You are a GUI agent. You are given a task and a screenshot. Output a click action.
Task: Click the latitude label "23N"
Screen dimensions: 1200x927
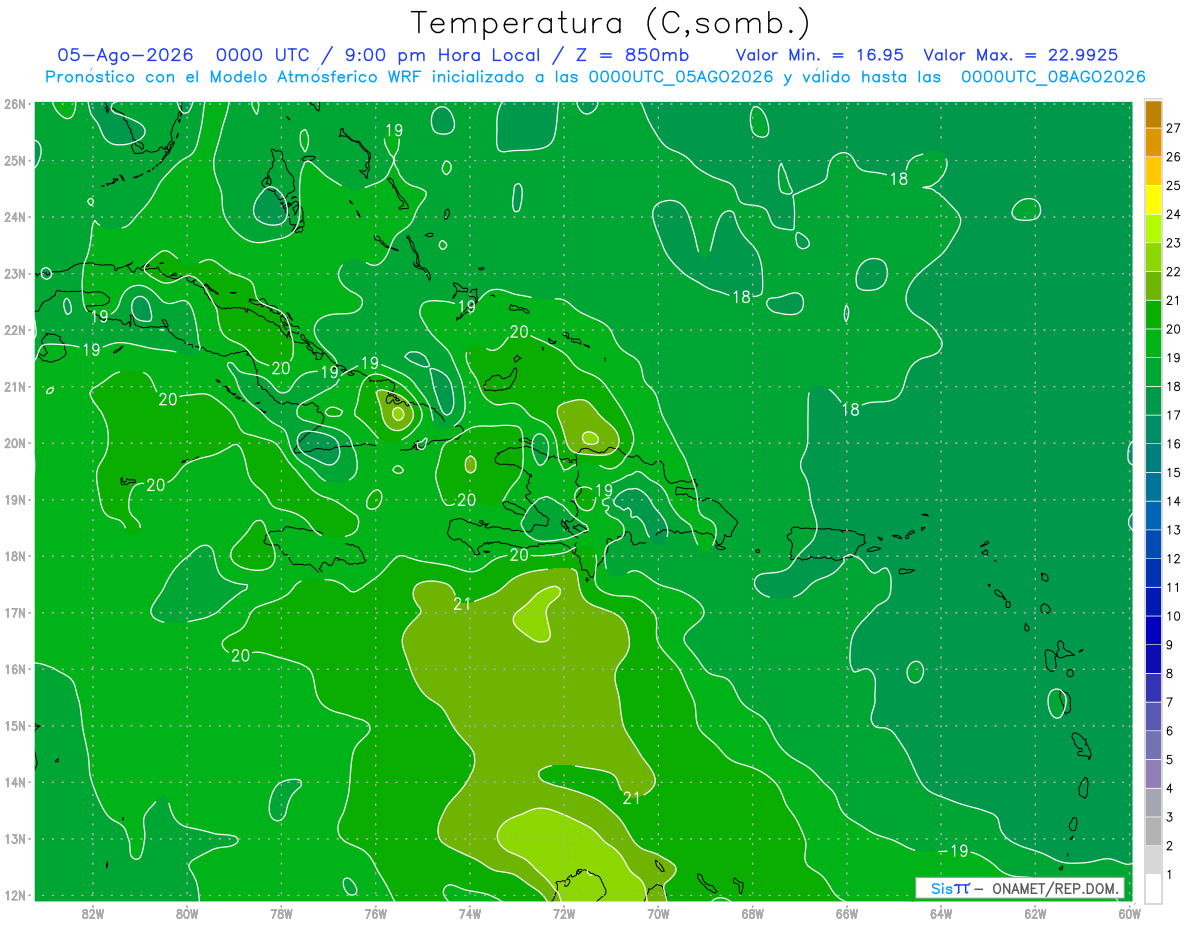15,274
